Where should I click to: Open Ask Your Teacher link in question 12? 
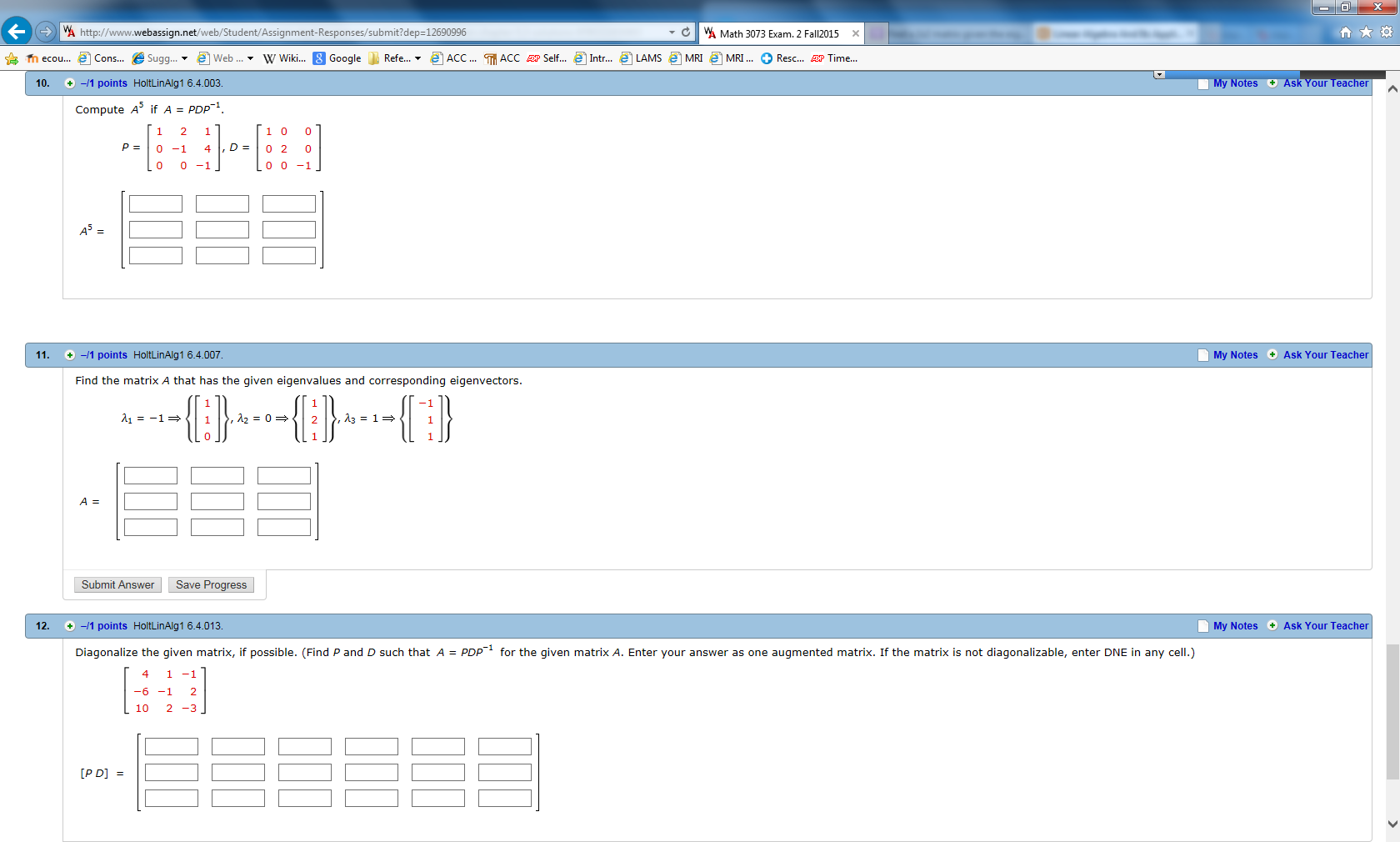point(1326,626)
